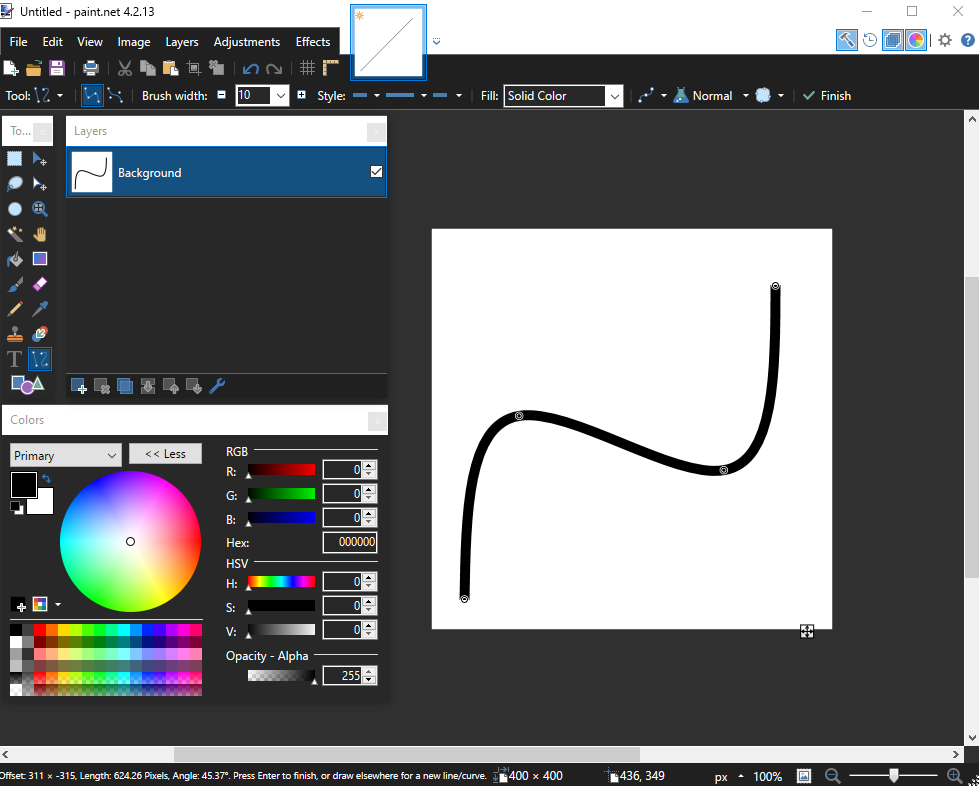Click the Add New Layer icon
Screen dimensions: 979x786
pyautogui.click(x=79, y=386)
